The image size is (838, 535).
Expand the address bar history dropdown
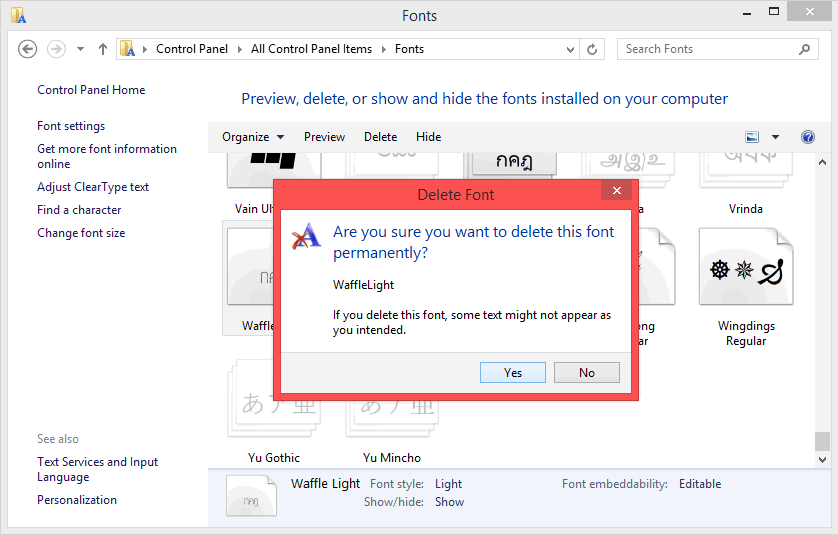pos(569,49)
